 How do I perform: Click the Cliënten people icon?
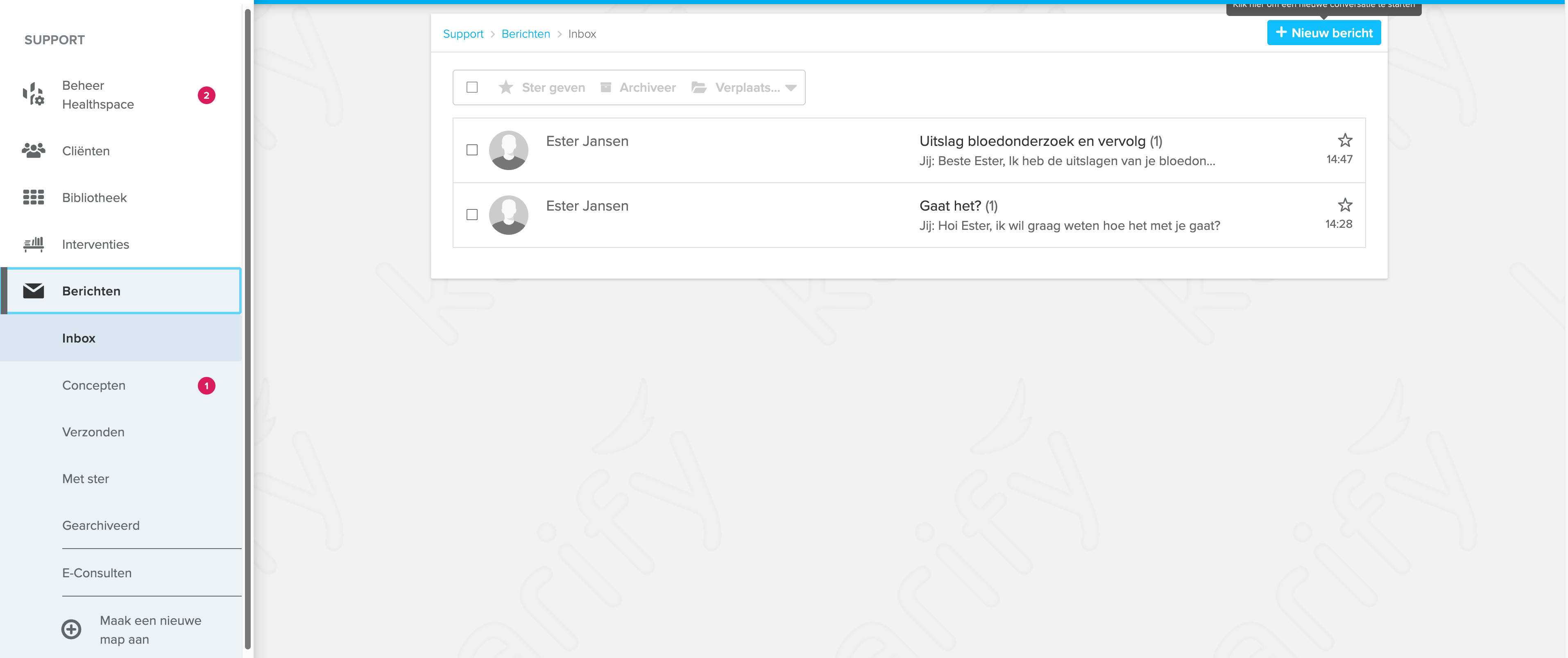click(x=34, y=150)
